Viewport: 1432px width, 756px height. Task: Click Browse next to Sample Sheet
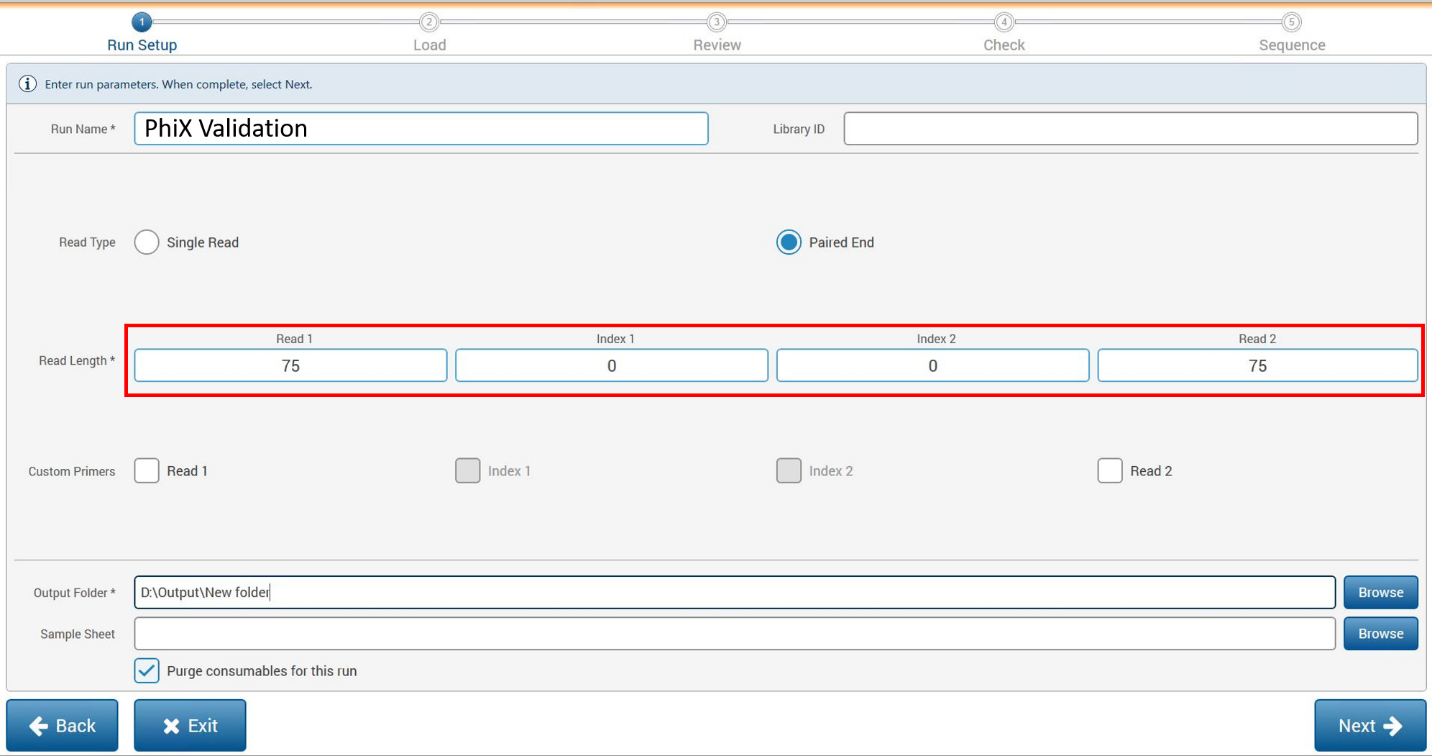[x=1380, y=633]
